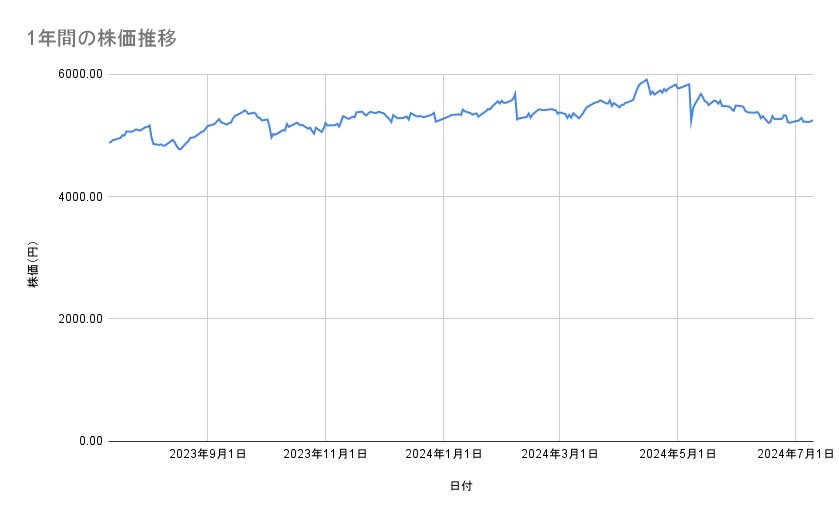
Task: Click the chart title 1年間の株価推移
Action: pyautogui.click(x=103, y=38)
